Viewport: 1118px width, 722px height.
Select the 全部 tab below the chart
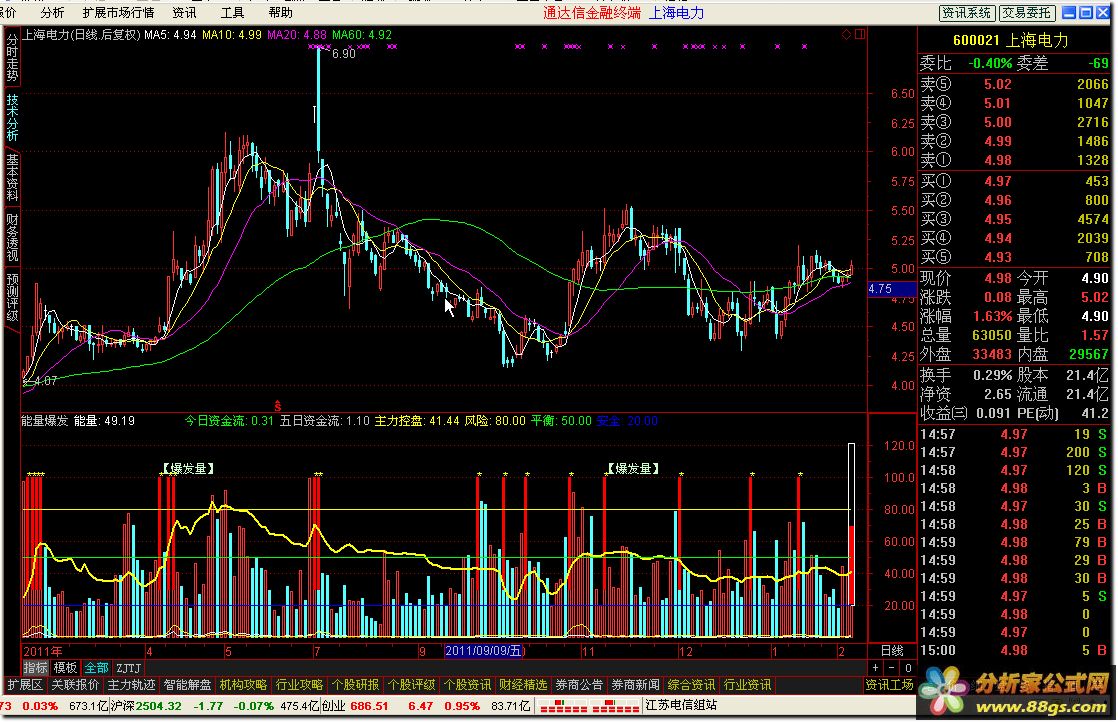pyautogui.click(x=96, y=668)
